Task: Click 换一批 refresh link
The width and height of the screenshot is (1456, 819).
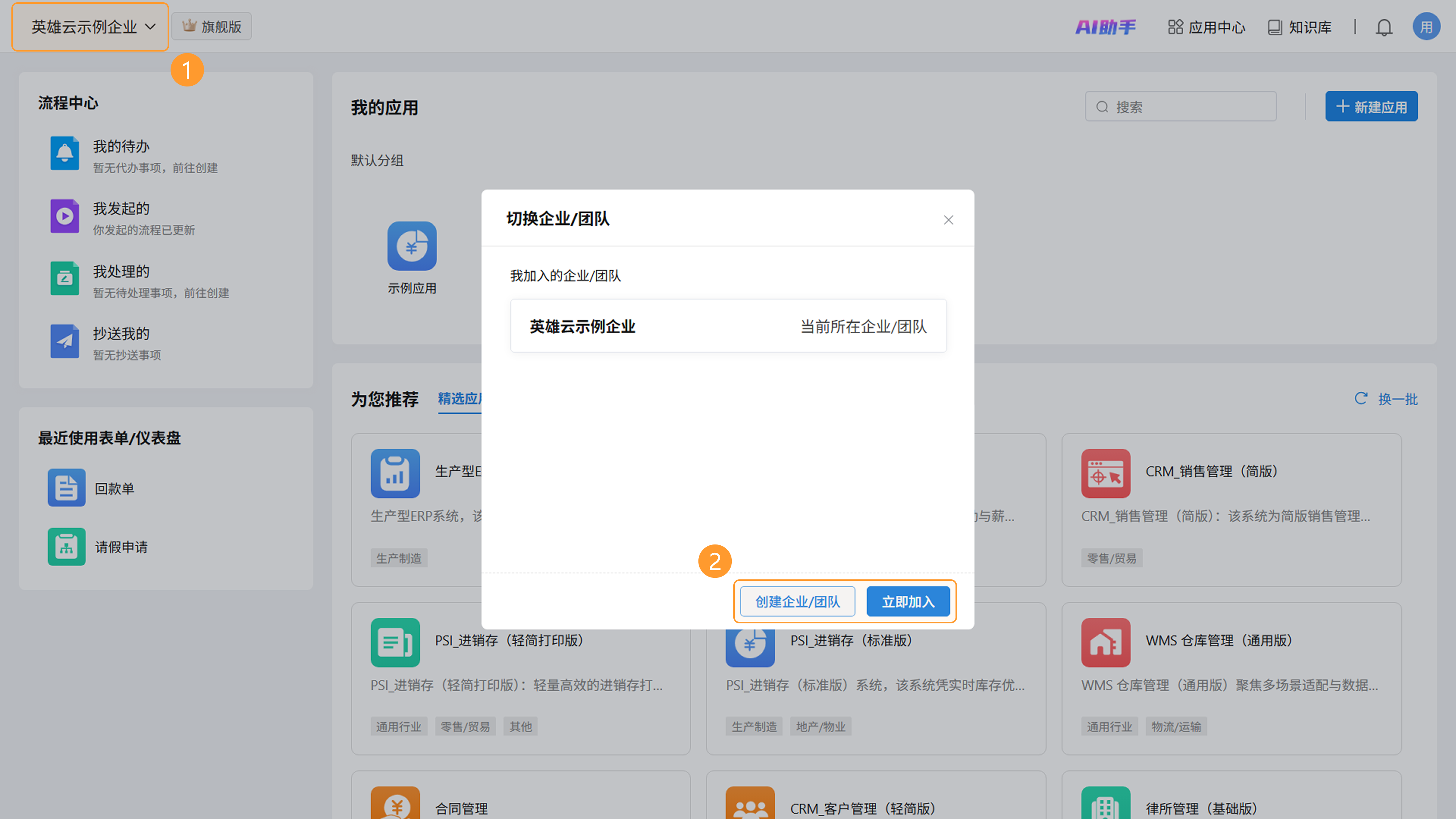Action: point(1387,399)
